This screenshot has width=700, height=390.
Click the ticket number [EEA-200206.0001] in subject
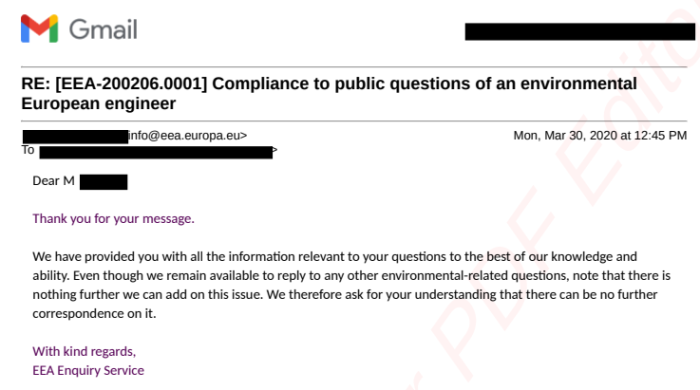tap(131, 83)
